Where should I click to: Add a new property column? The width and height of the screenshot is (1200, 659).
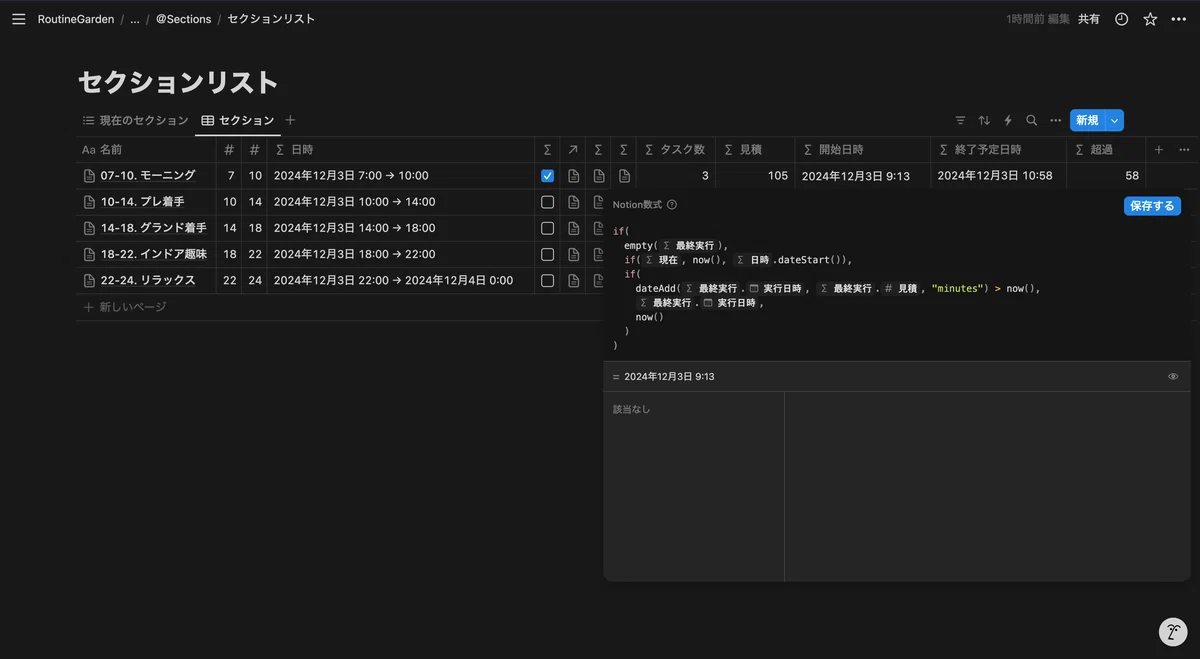1159,150
